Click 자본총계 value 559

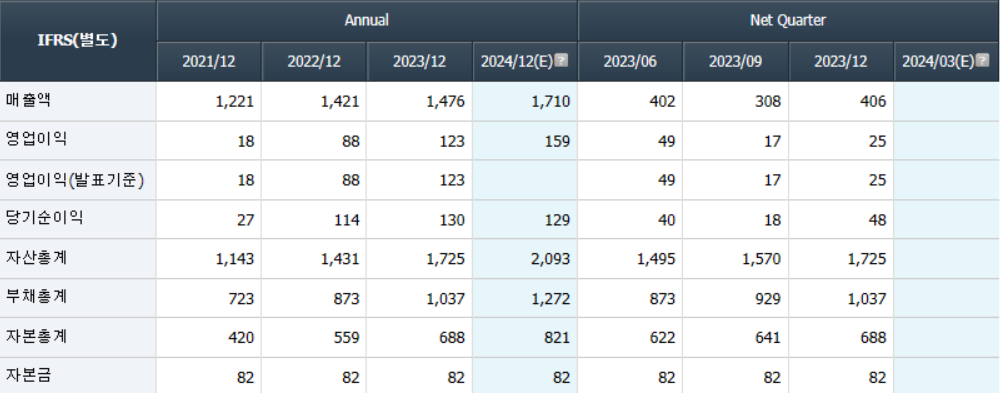click(347, 338)
